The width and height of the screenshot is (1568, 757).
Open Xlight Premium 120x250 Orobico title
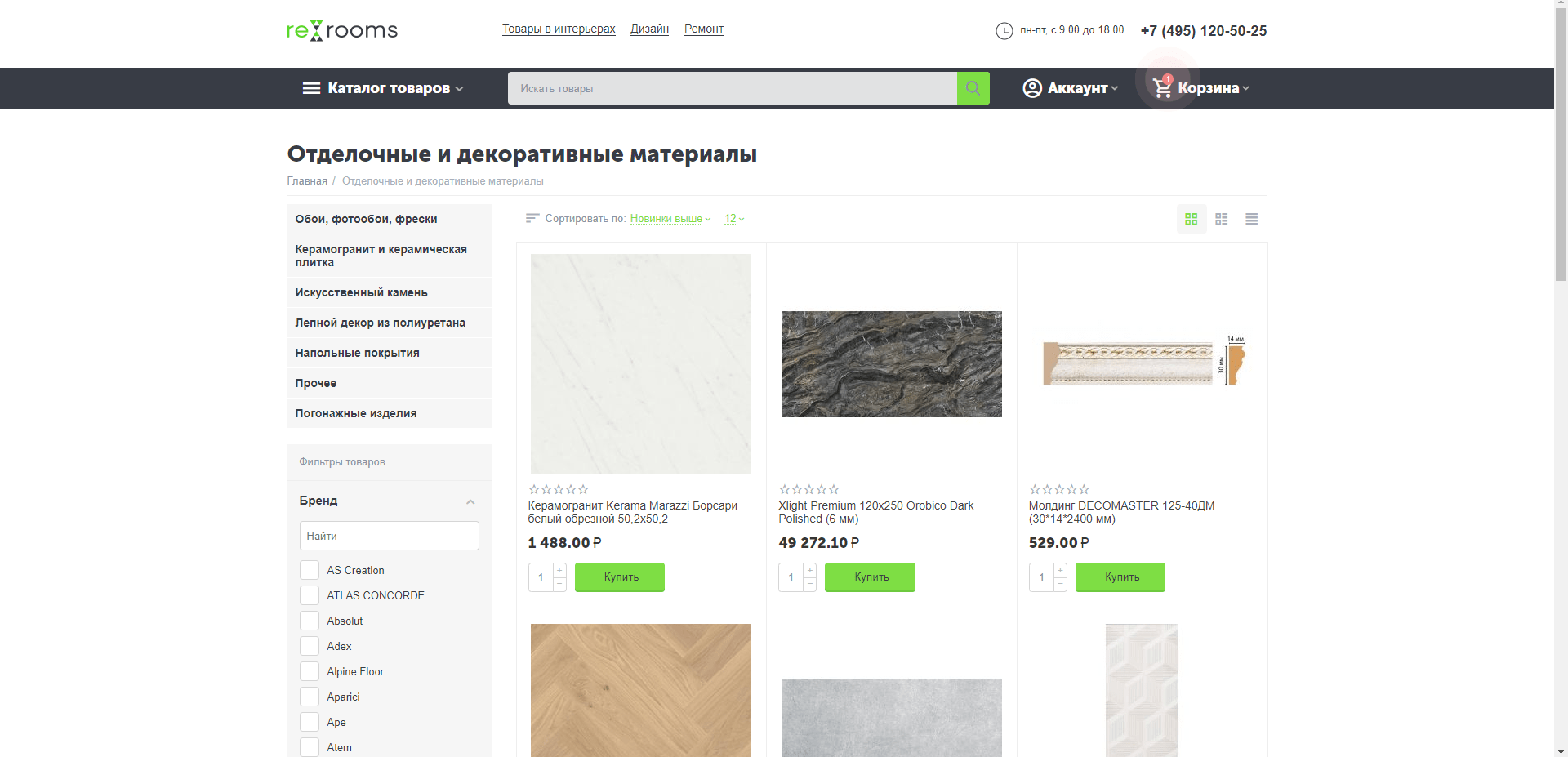pyautogui.click(x=876, y=512)
